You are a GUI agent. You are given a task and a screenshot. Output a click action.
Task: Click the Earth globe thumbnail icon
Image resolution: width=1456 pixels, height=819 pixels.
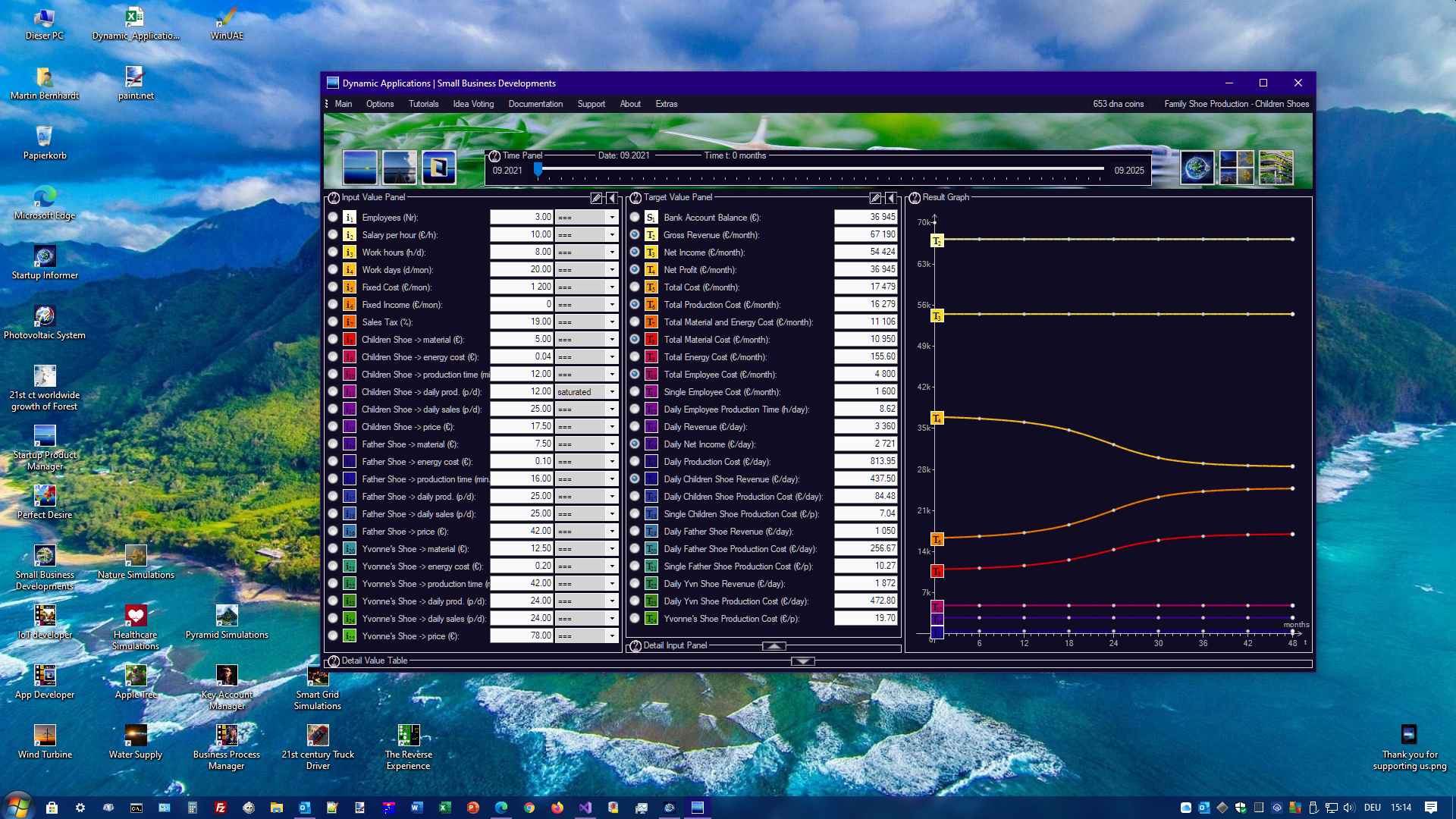point(1197,168)
